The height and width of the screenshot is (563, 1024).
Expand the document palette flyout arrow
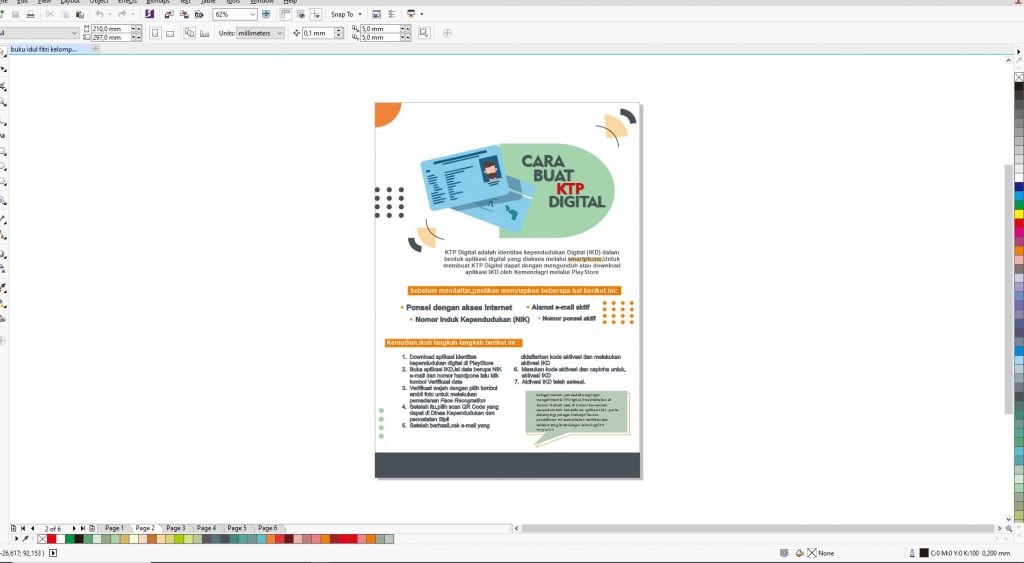pyautogui.click(x=16, y=539)
